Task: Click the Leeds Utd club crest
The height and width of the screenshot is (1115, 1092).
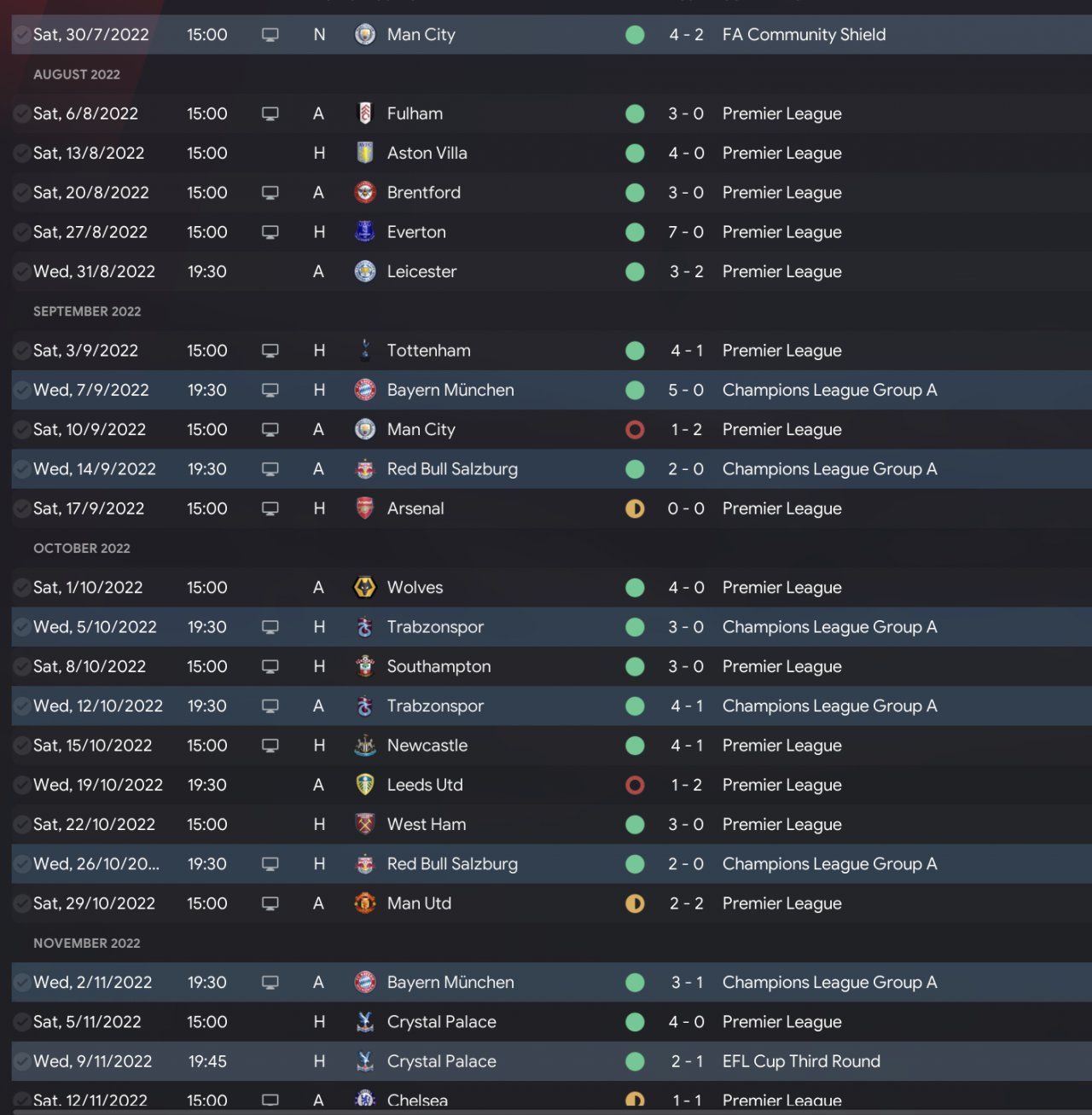Action: (x=365, y=785)
